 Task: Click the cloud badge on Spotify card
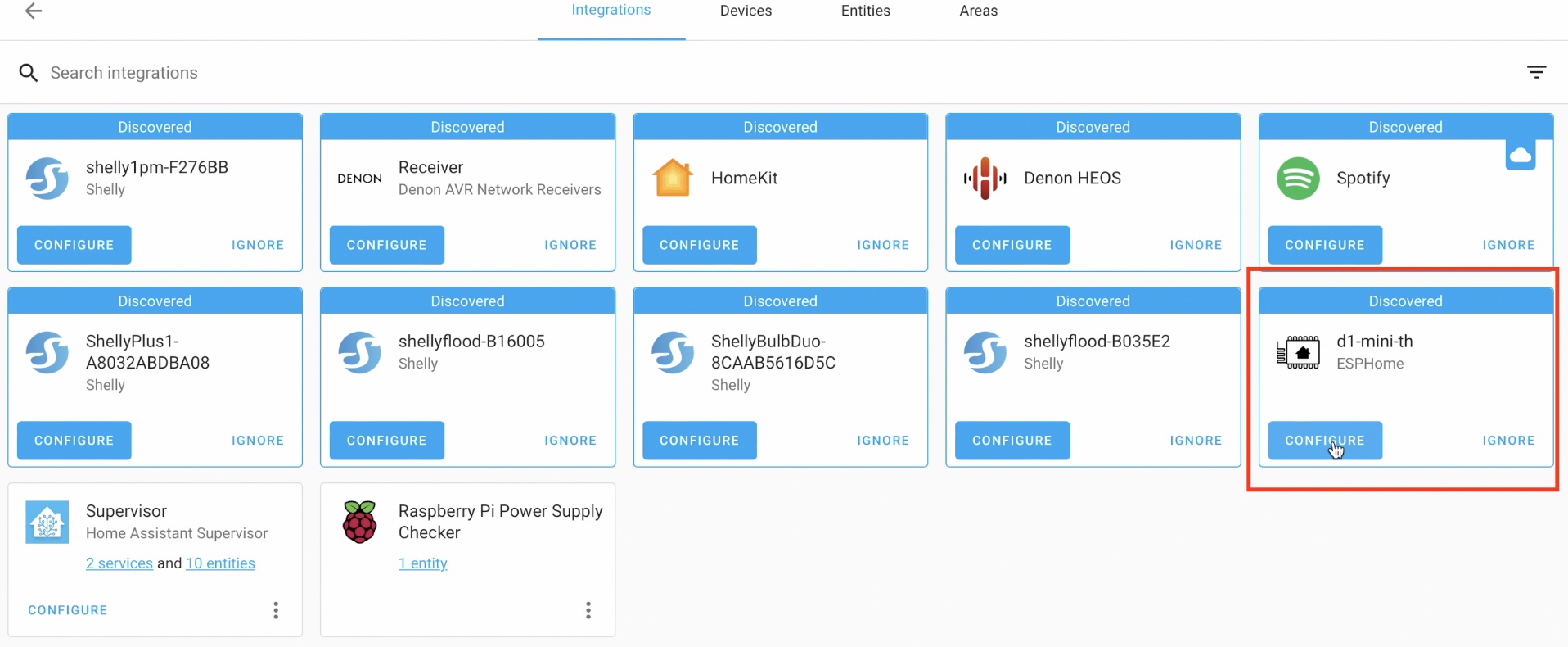pyautogui.click(x=1521, y=155)
